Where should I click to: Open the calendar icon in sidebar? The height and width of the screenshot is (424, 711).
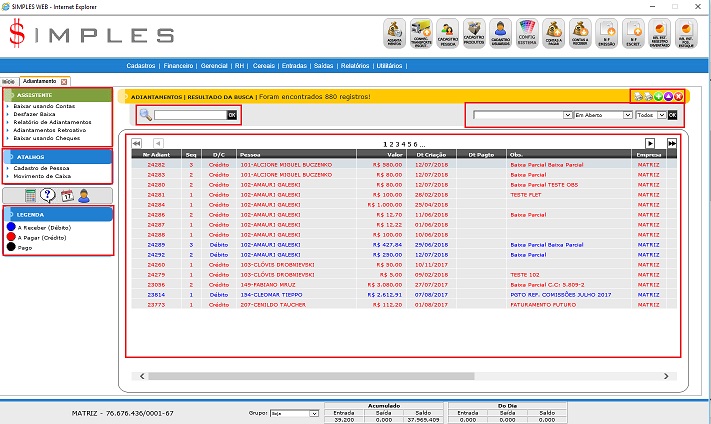pos(66,195)
